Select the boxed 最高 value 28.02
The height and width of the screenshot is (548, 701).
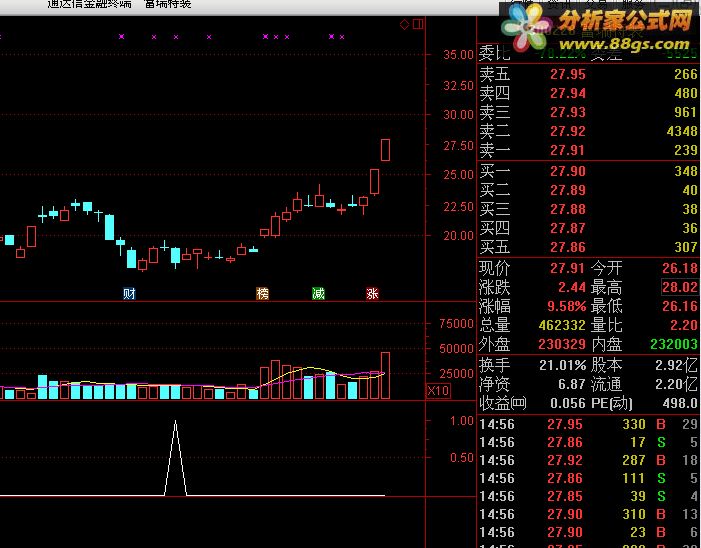680,287
